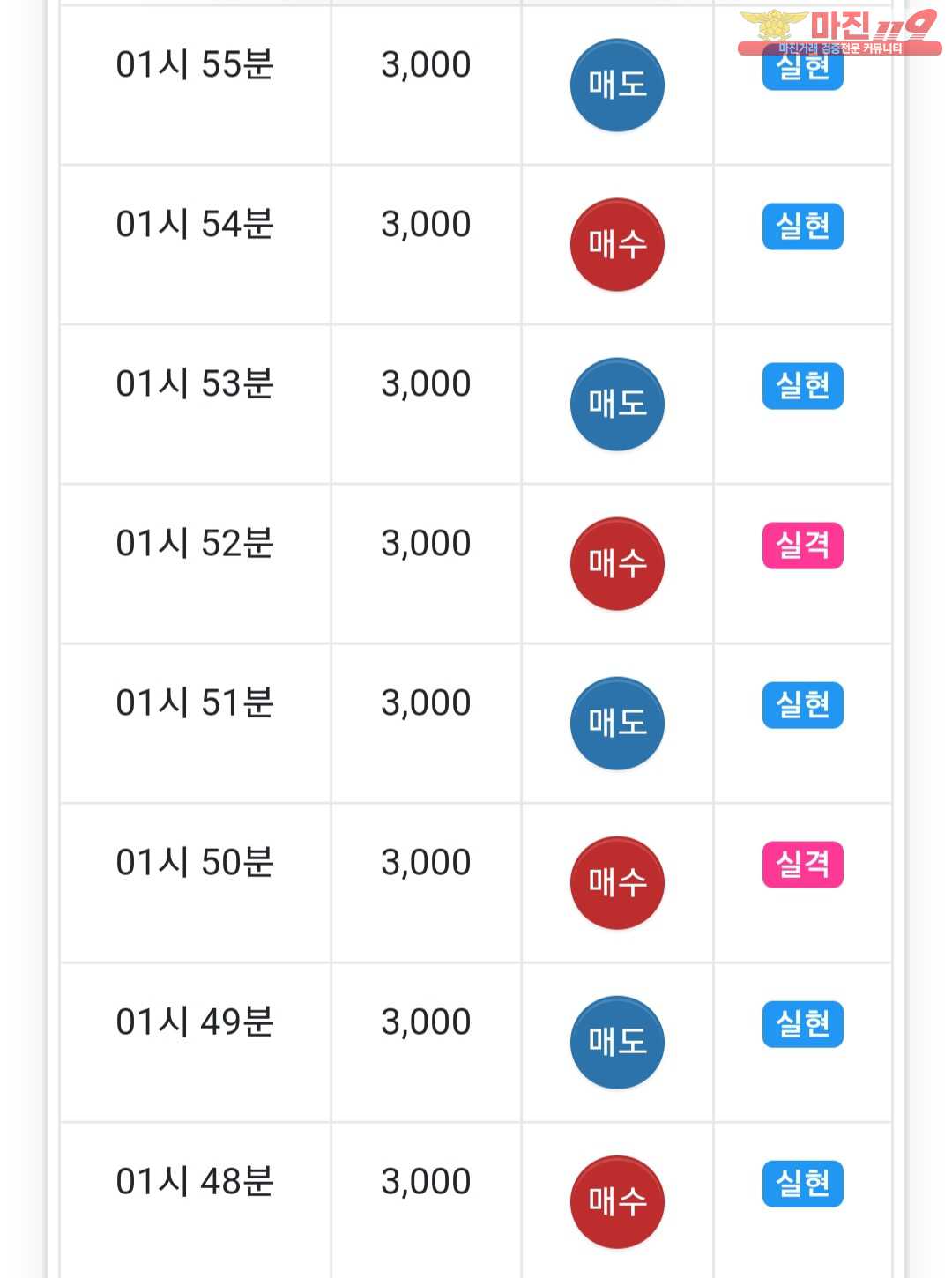Click the pink 실격 badge at 01시 50분
The width and height of the screenshot is (952, 1278).
[x=802, y=865]
